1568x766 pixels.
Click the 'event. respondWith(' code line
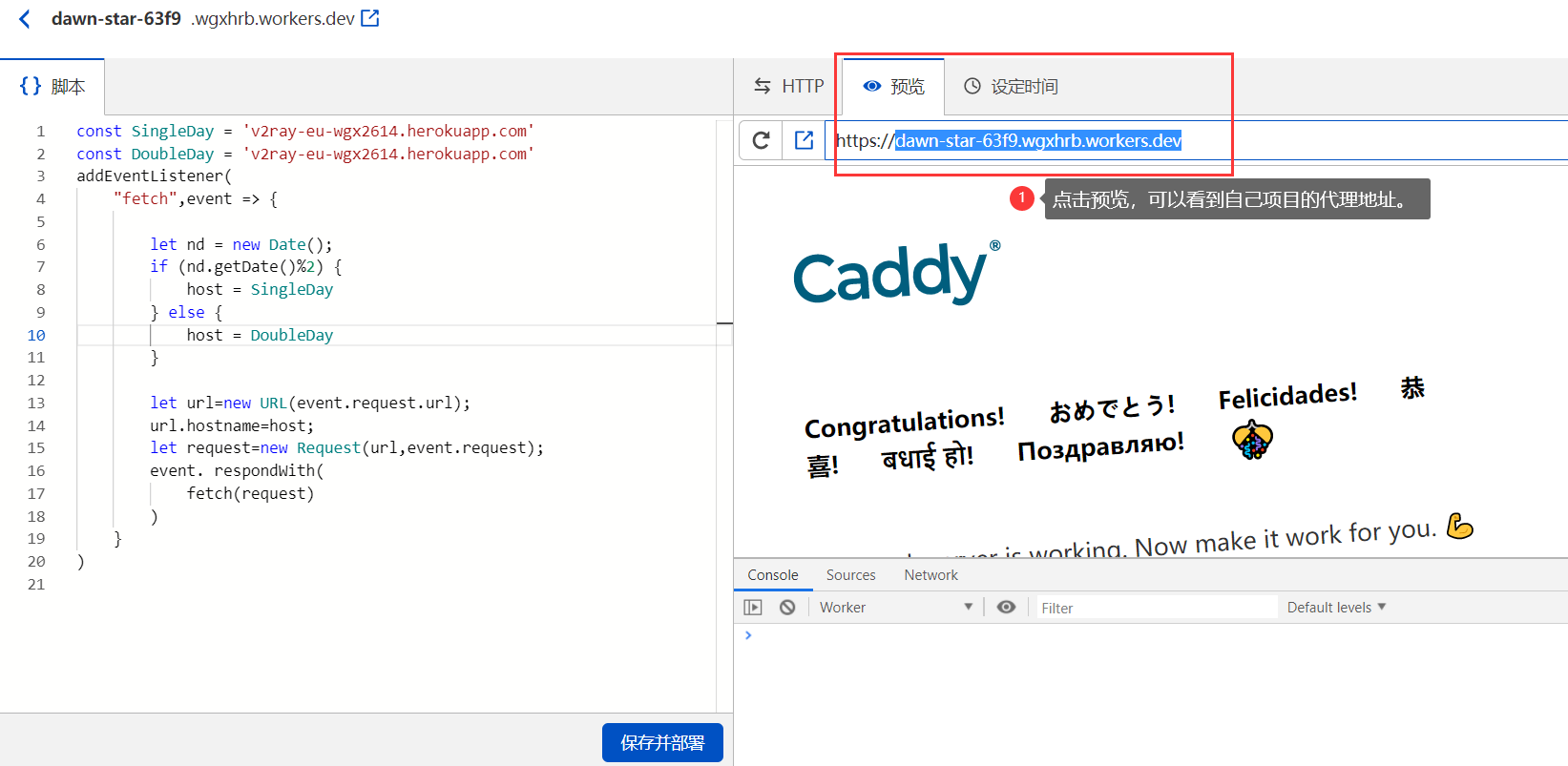[x=237, y=470]
